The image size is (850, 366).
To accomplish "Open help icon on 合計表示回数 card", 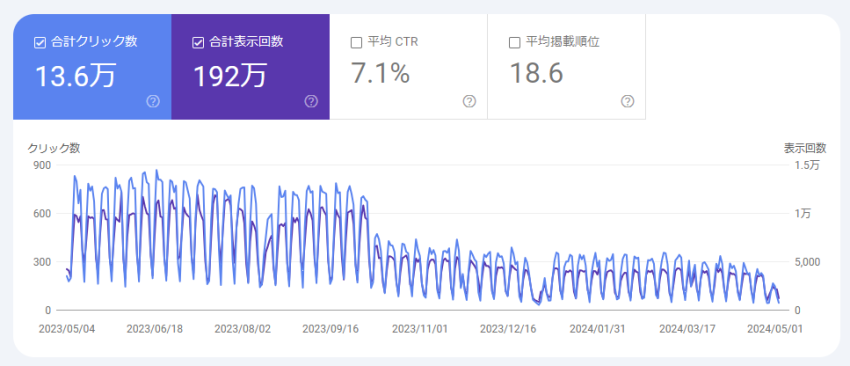I will (311, 101).
